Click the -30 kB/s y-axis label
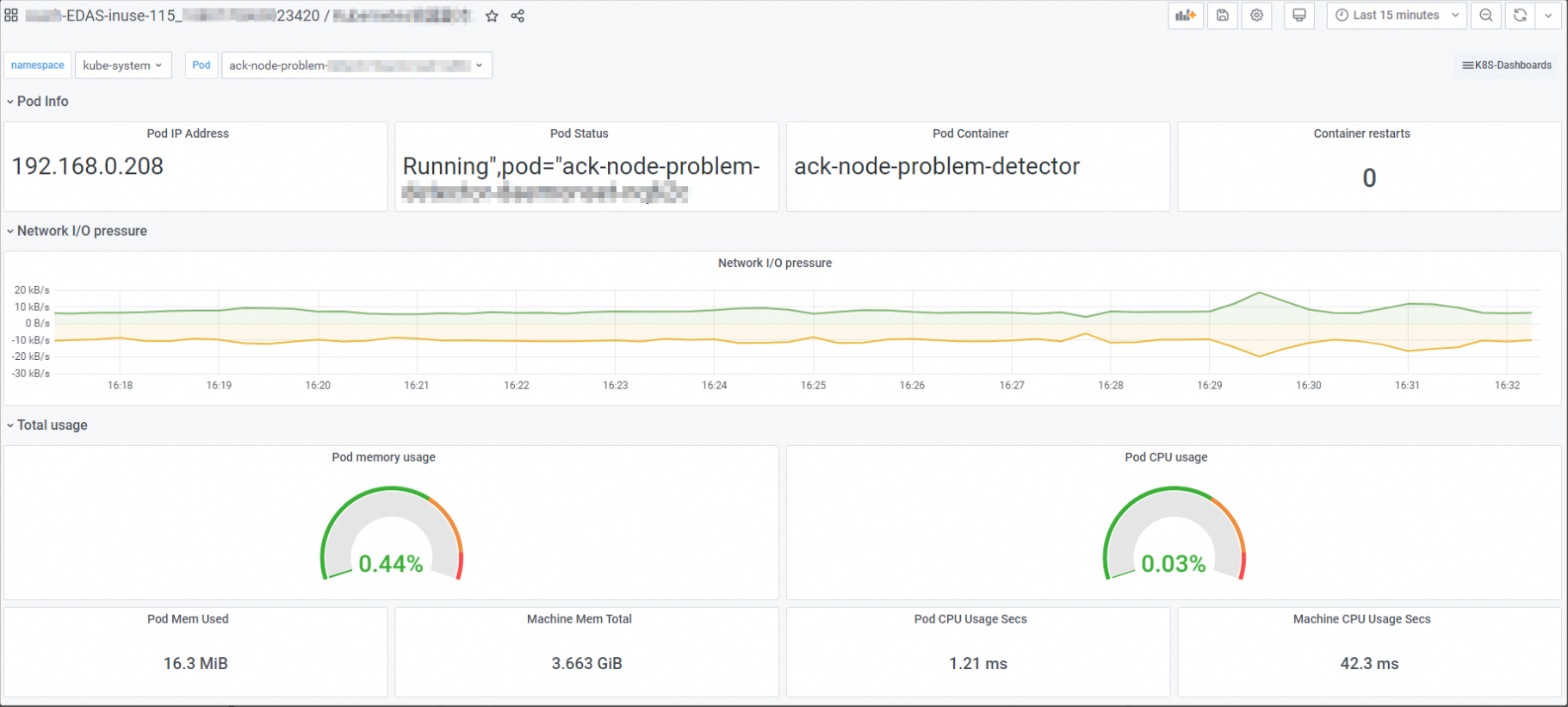The width and height of the screenshot is (1568, 707). (x=30, y=374)
